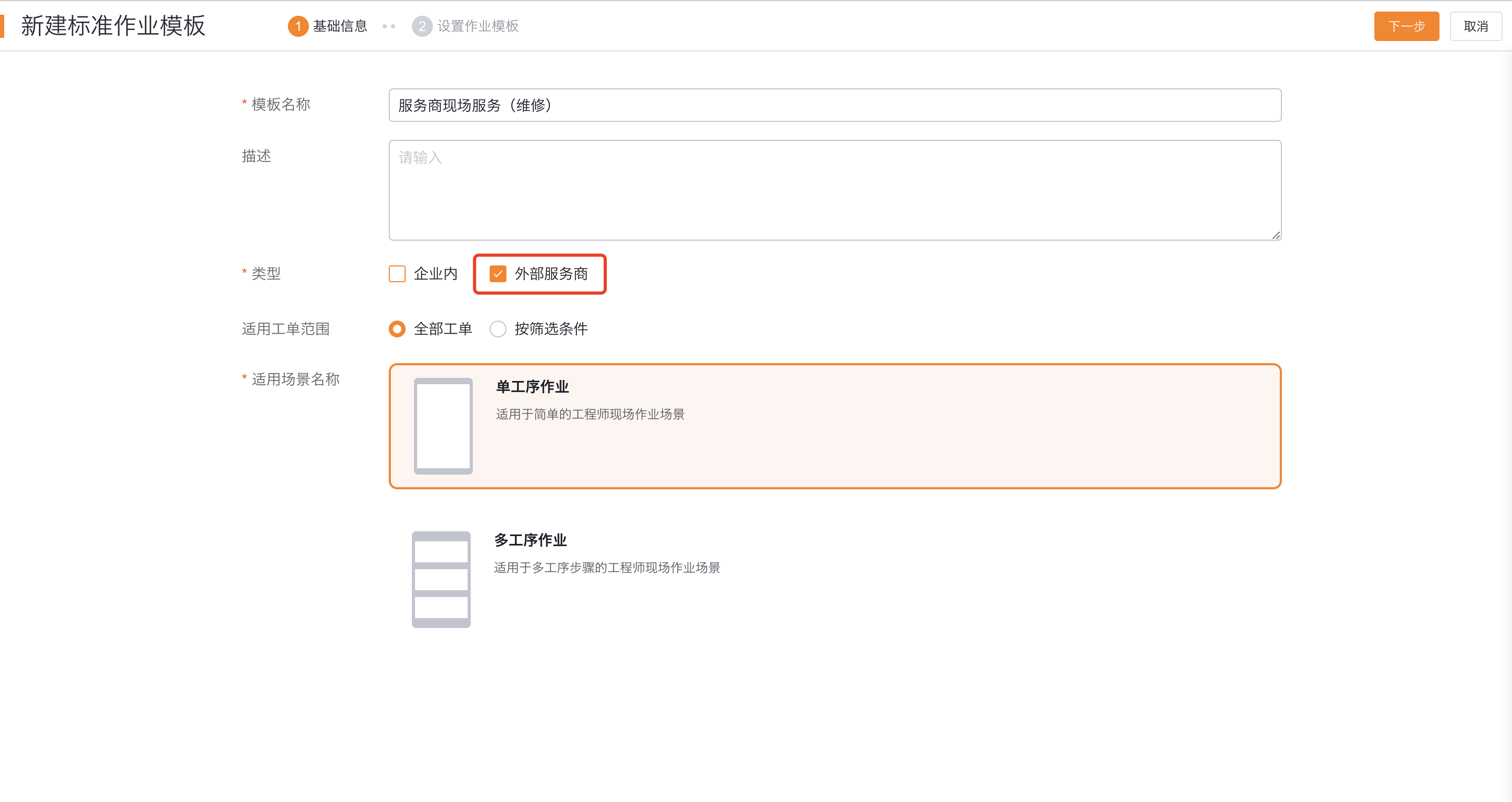Click the 基础信息 step label

coord(340,26)
